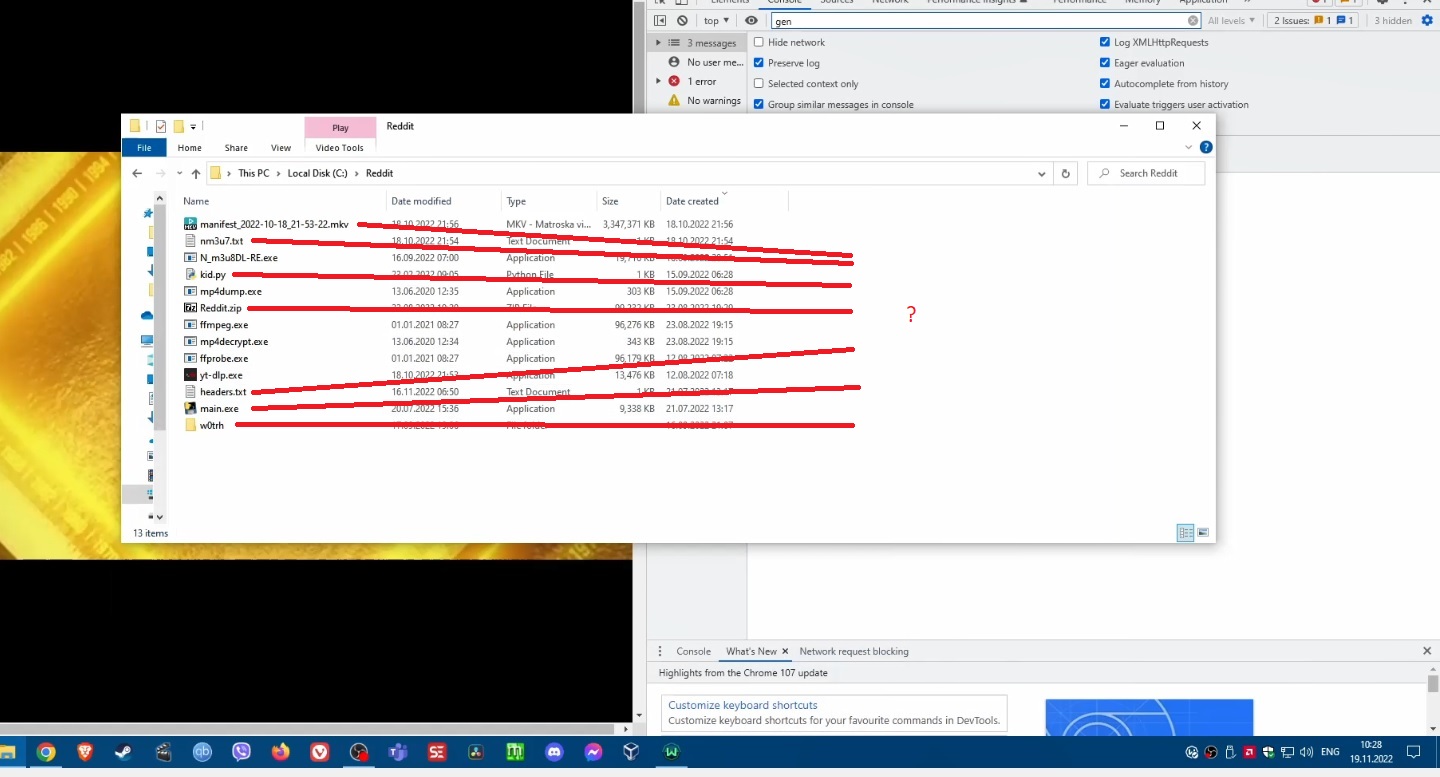Disable Eager evaluation

coord(1105,63)
